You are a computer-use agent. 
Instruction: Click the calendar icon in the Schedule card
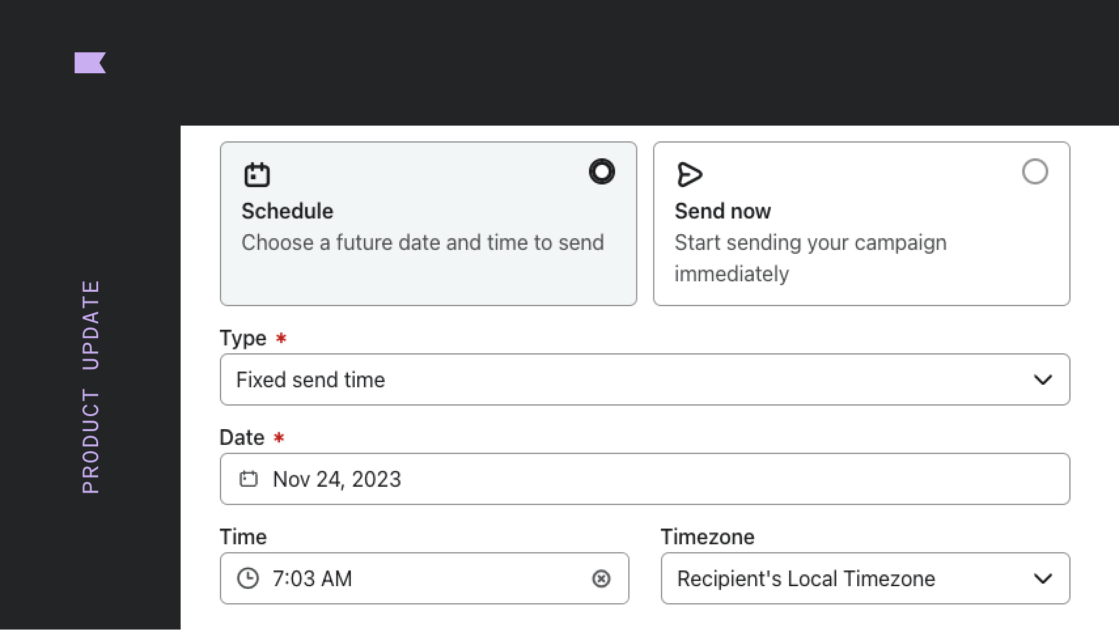259,173
